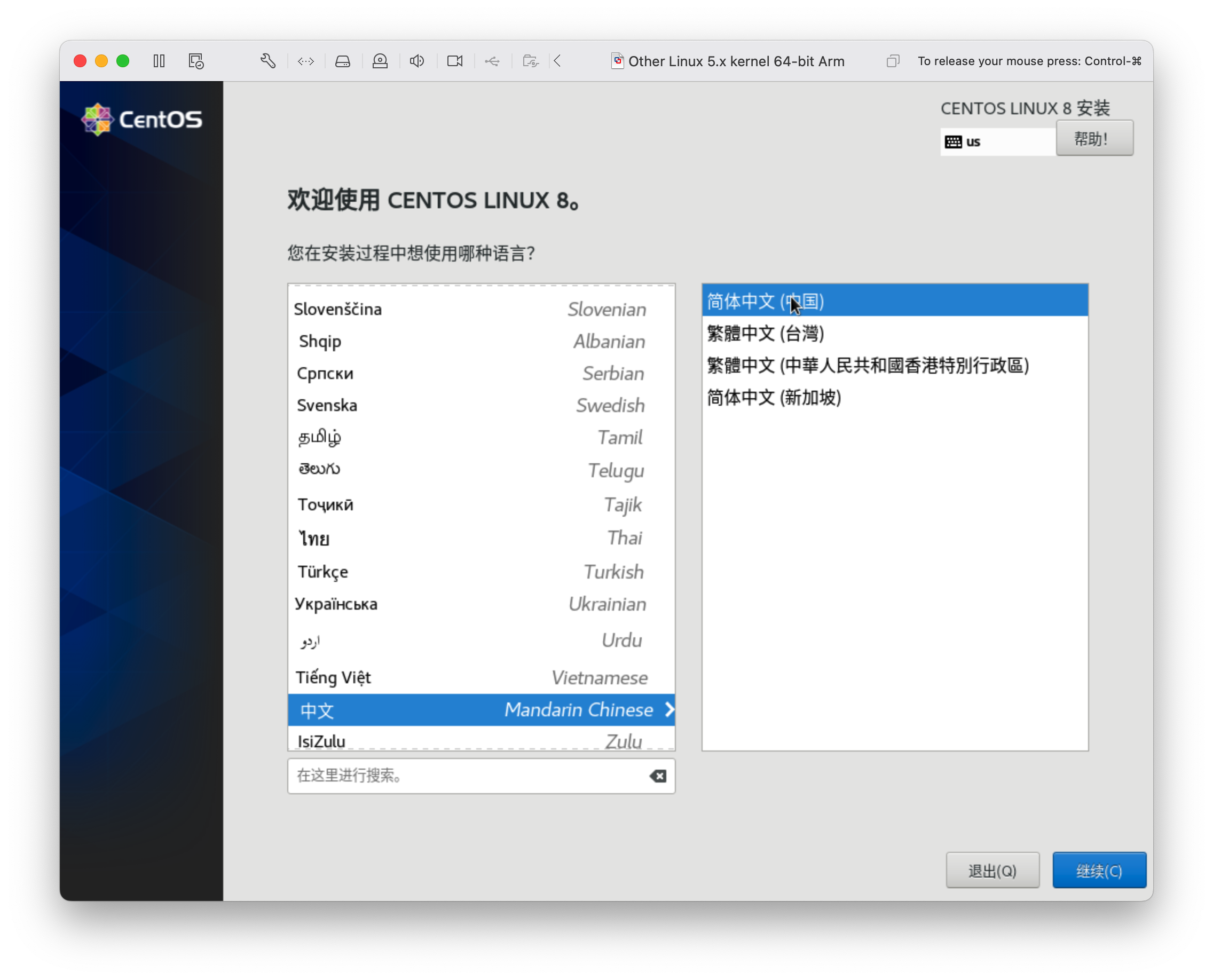Clear the language search field
The height and width of the screenshot is (980, 1213).
tap(658, 776)
